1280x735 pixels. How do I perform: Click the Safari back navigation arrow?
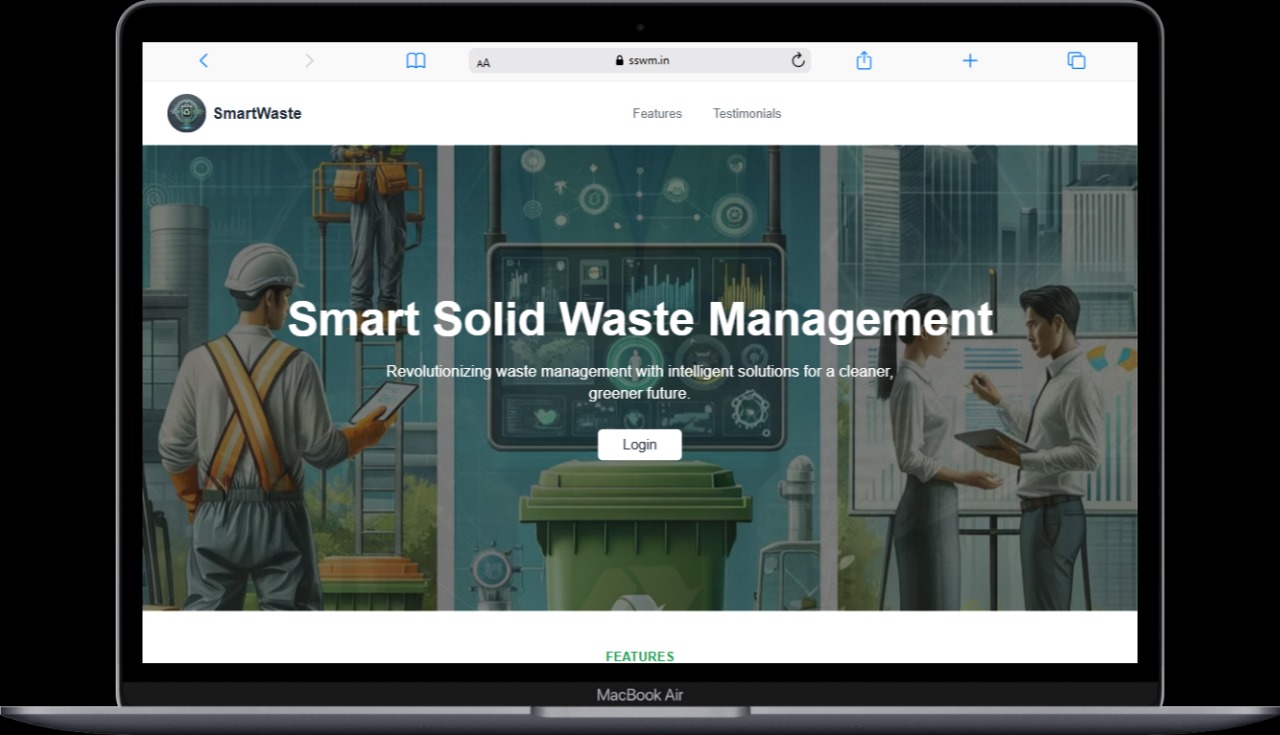[204, 60]
